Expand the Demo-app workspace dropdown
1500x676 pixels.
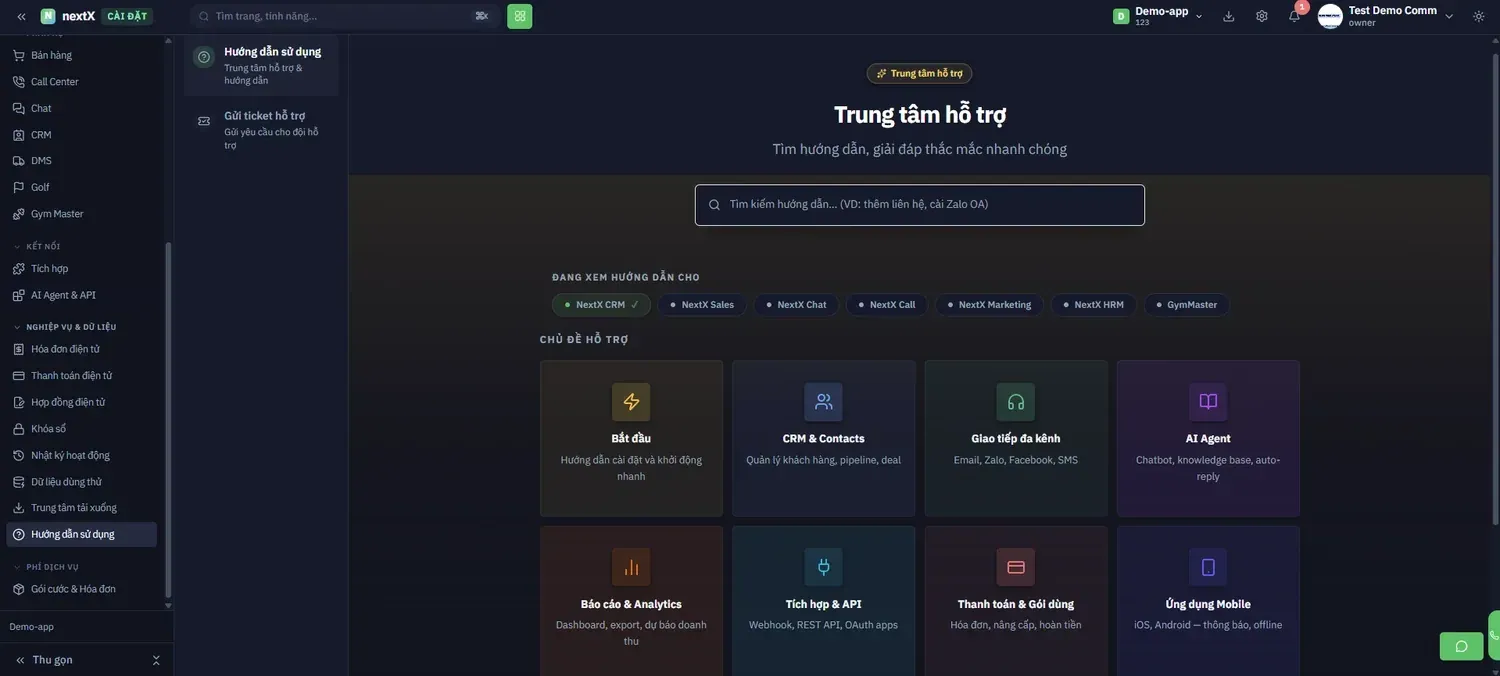[x=1199, y=16]
